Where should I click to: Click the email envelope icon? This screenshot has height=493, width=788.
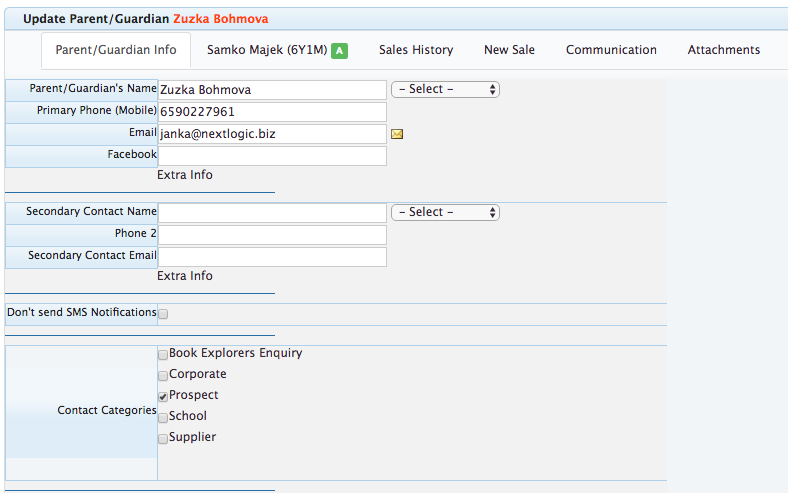click(x=397, y=134)
